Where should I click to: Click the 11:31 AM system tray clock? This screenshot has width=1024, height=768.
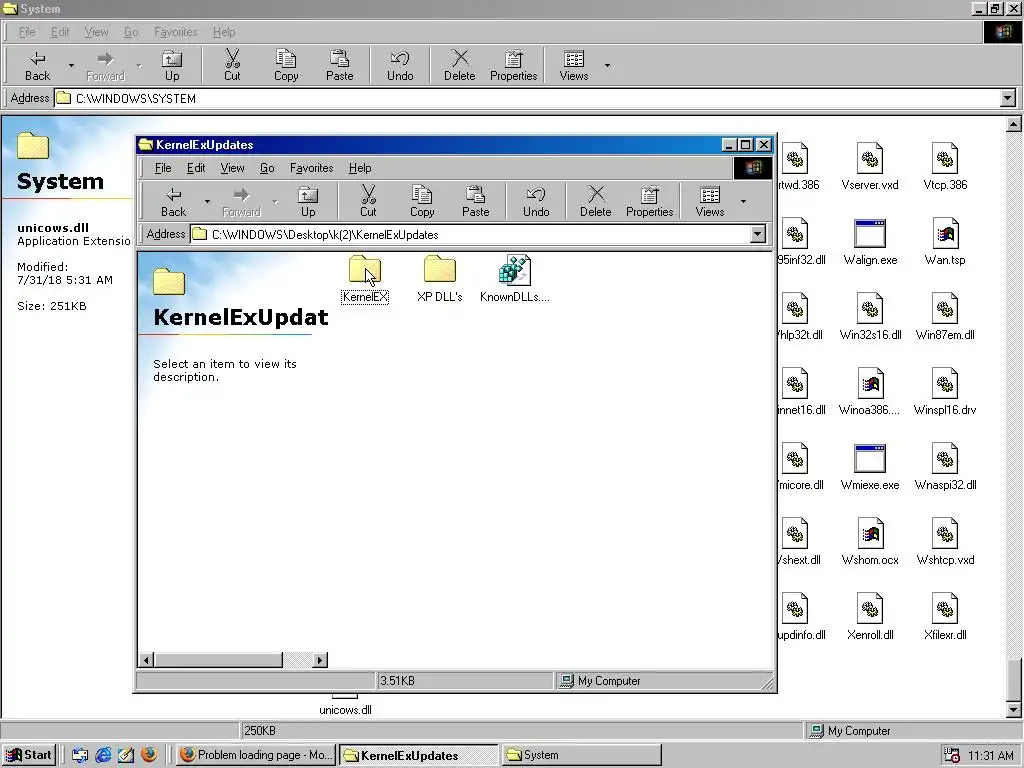tap(991, 756)
